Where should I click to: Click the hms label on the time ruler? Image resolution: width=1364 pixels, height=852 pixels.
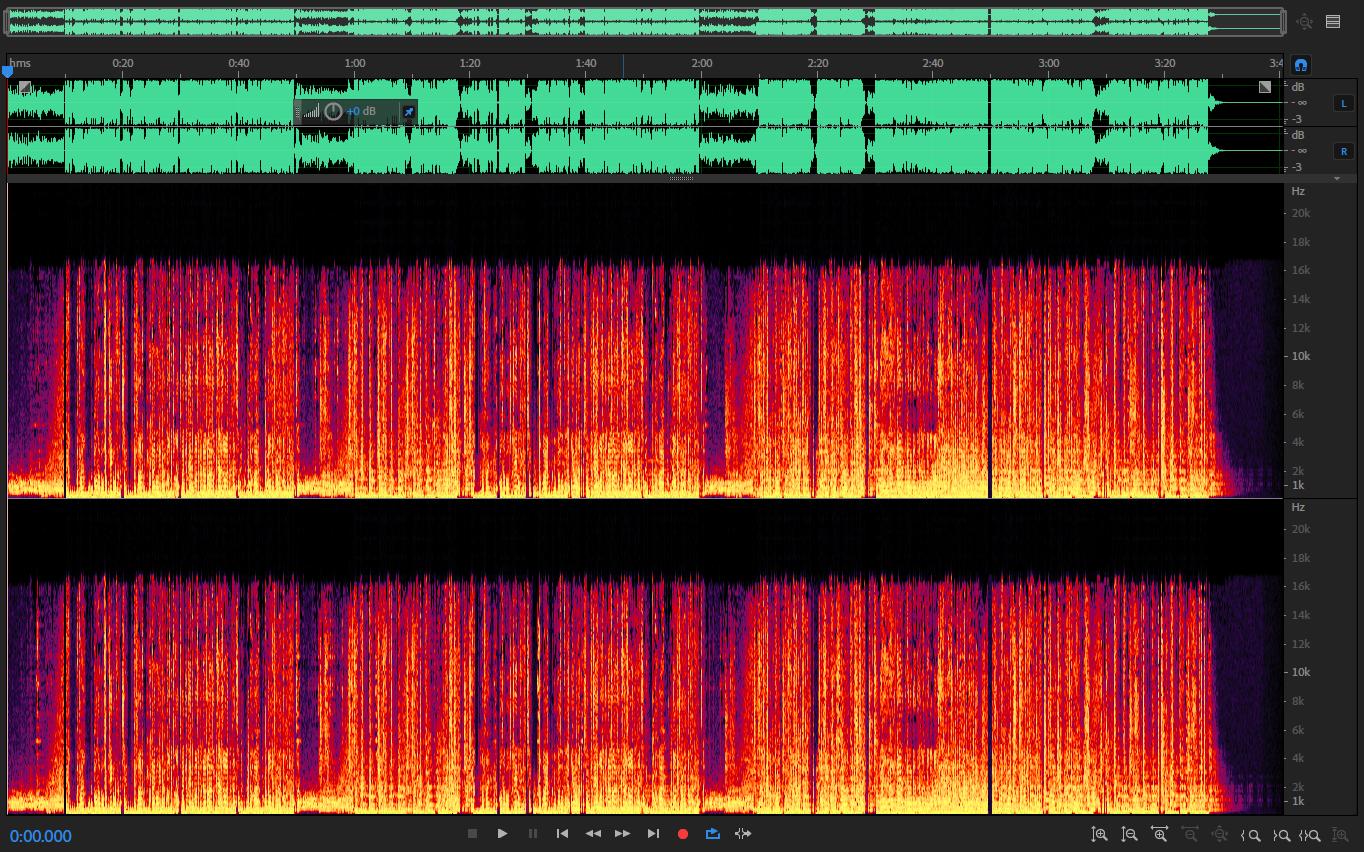click(20, 63)
